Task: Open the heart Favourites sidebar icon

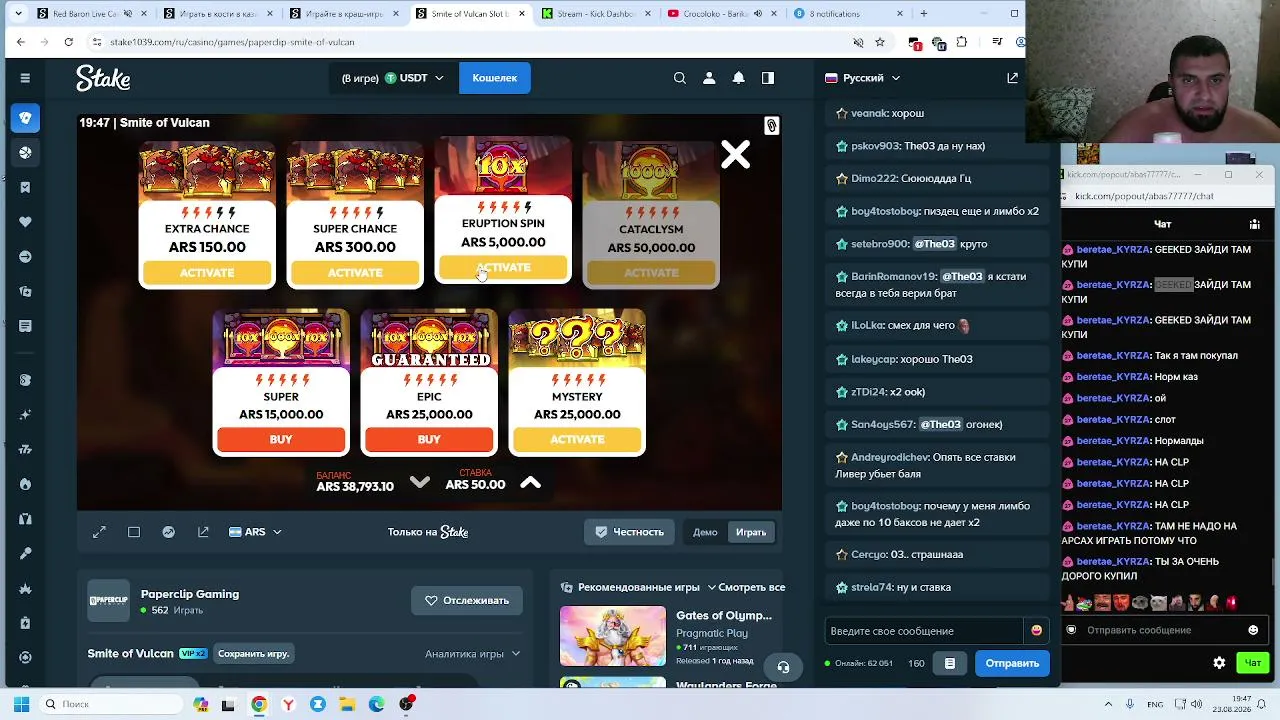Action: pos(25,222)
